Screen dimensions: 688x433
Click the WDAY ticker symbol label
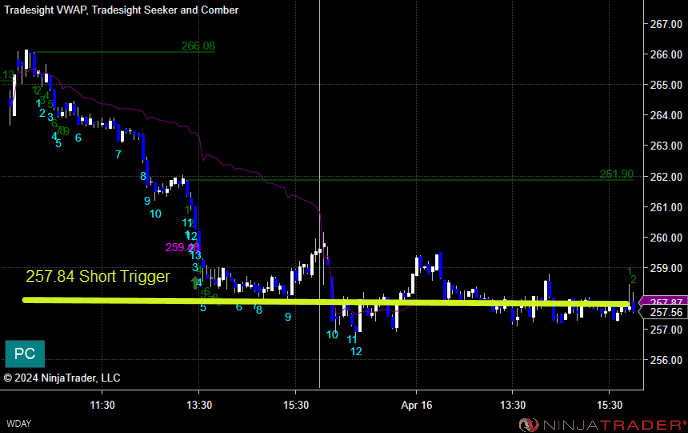pyautogui.click(x=19, y=424)
